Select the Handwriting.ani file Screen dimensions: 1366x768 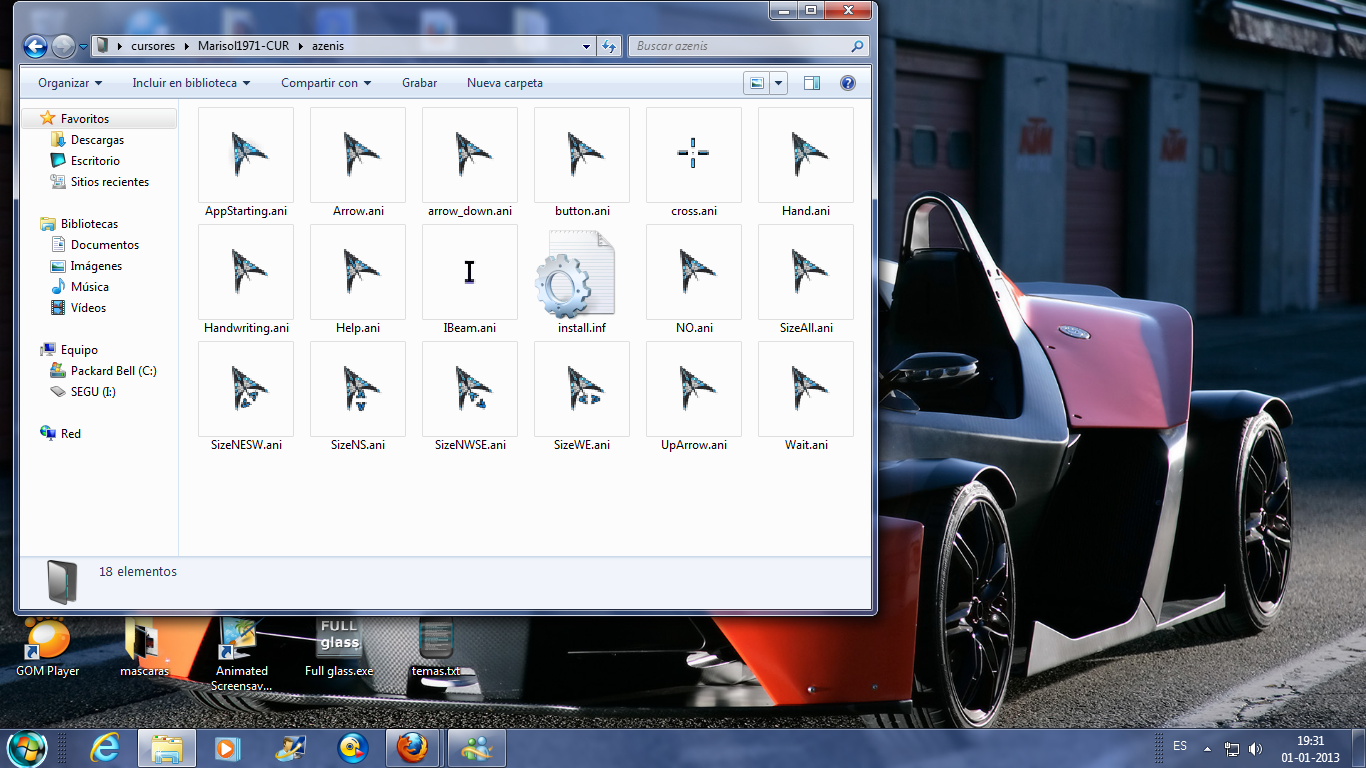pyautogui.click(x=246, y=280)
